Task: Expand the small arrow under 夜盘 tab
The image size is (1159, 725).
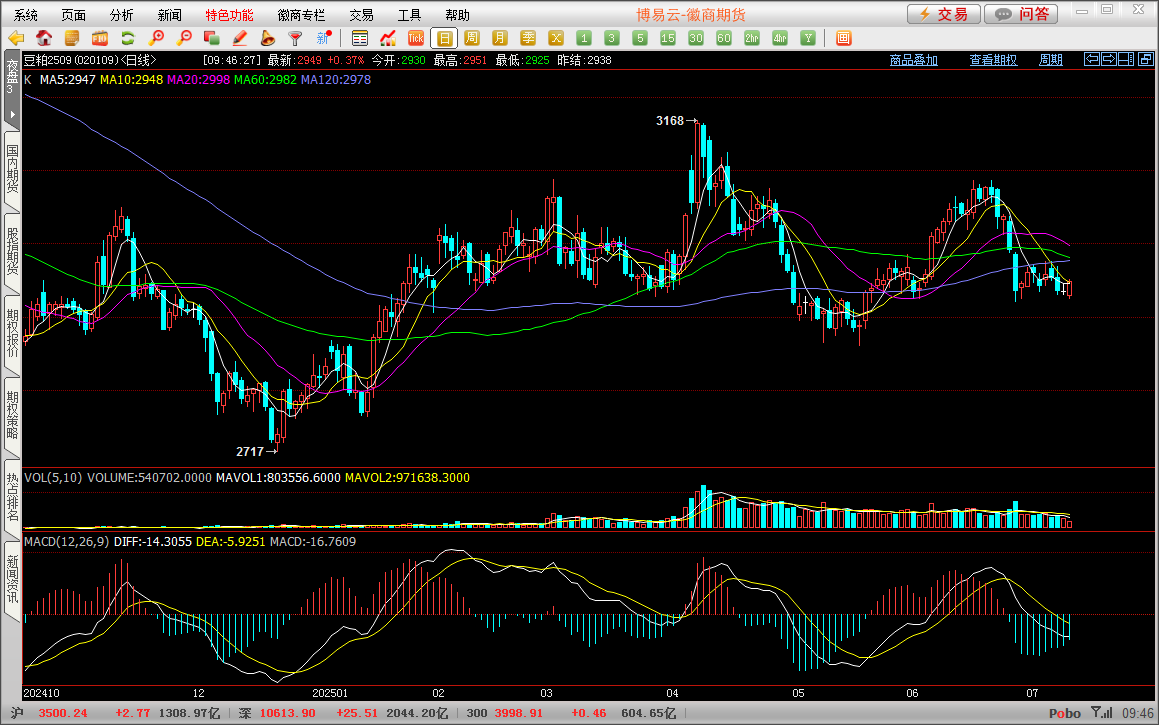Action: (12, 115)
